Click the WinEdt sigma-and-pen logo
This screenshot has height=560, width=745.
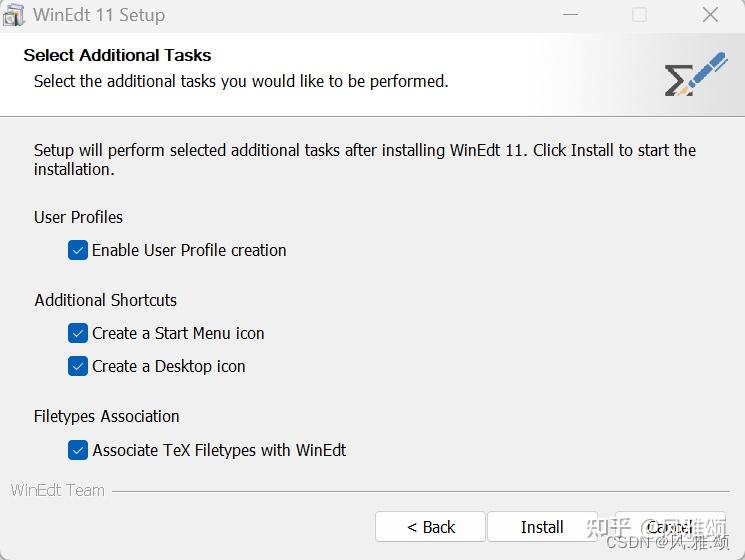point(694,76)
